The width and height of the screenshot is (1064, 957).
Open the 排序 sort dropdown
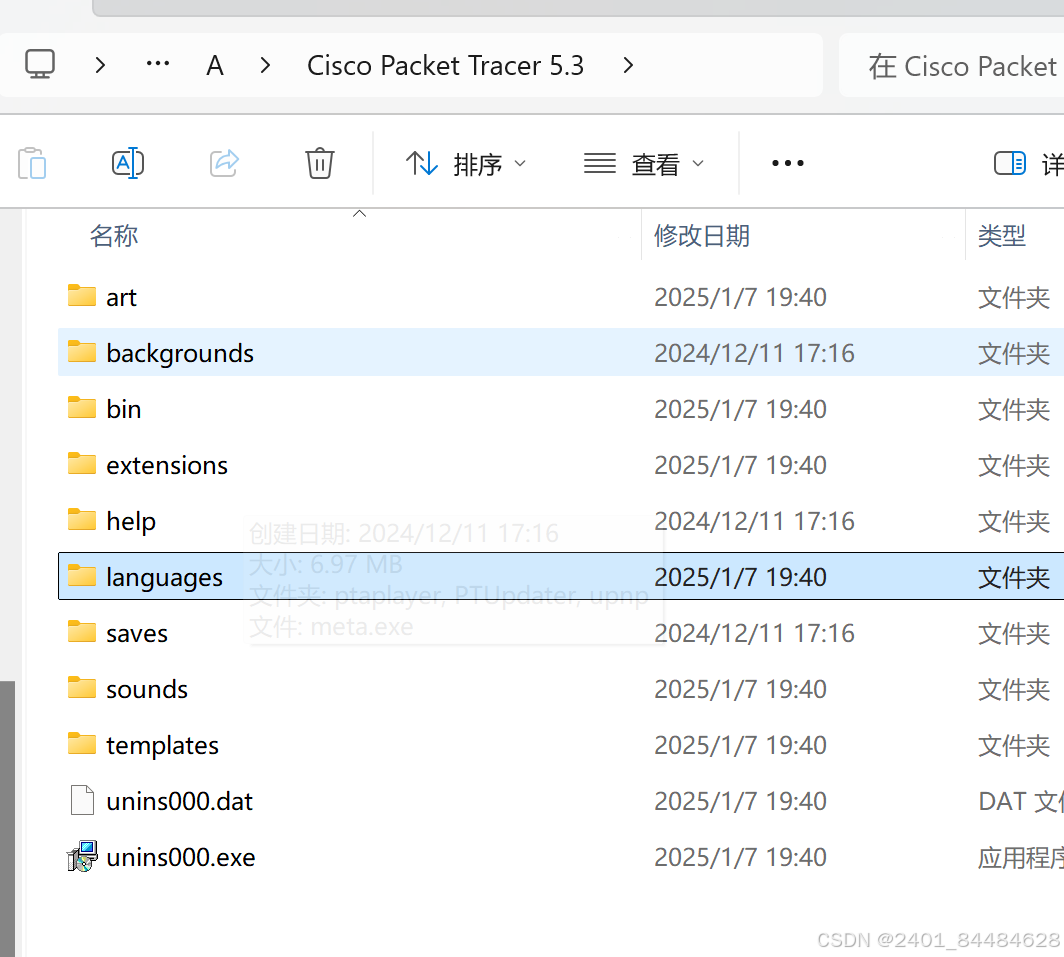pos(466,164)
